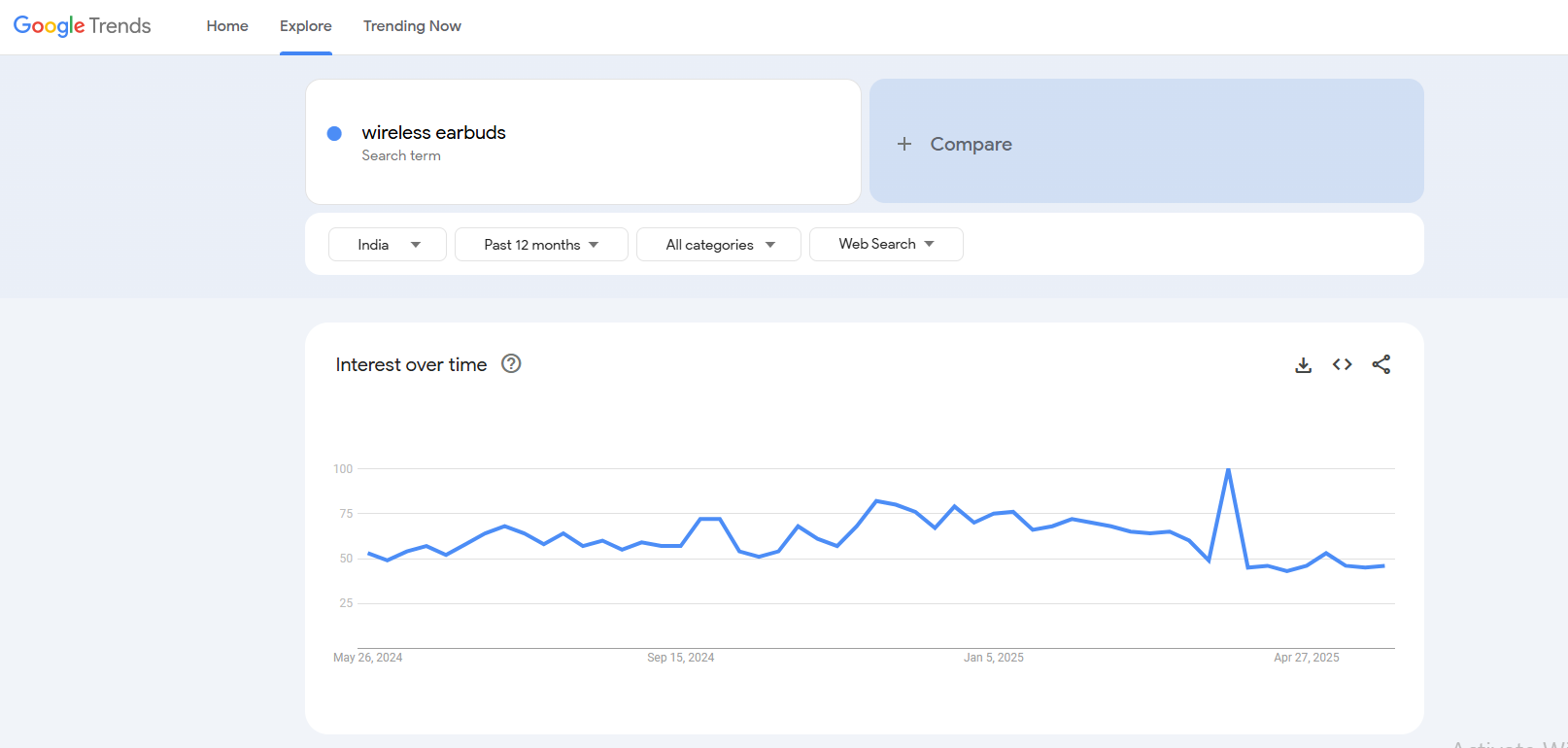
Task: Click the 50 value on y-axis
Action: point(346,559)
